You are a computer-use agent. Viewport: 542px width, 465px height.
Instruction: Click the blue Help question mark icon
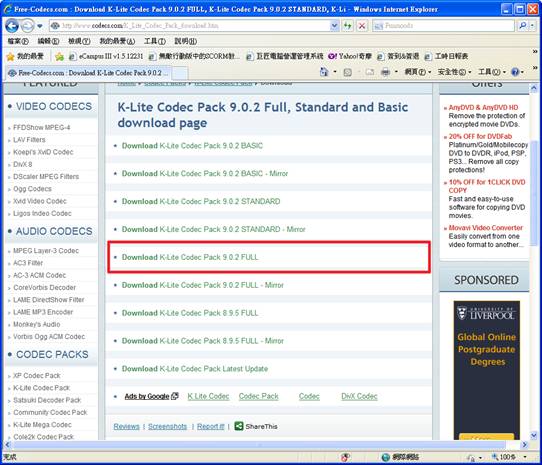(x=515, y=72)
